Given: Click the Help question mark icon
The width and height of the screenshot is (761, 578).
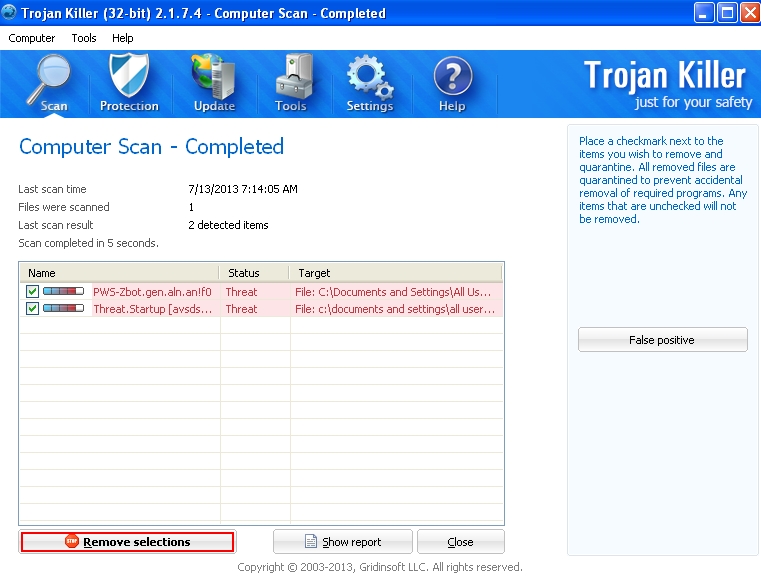Looking at the screenshot, I should point(452,84).
